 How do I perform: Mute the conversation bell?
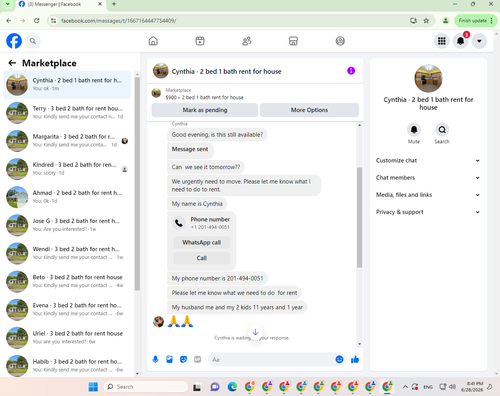pos(414,130)
